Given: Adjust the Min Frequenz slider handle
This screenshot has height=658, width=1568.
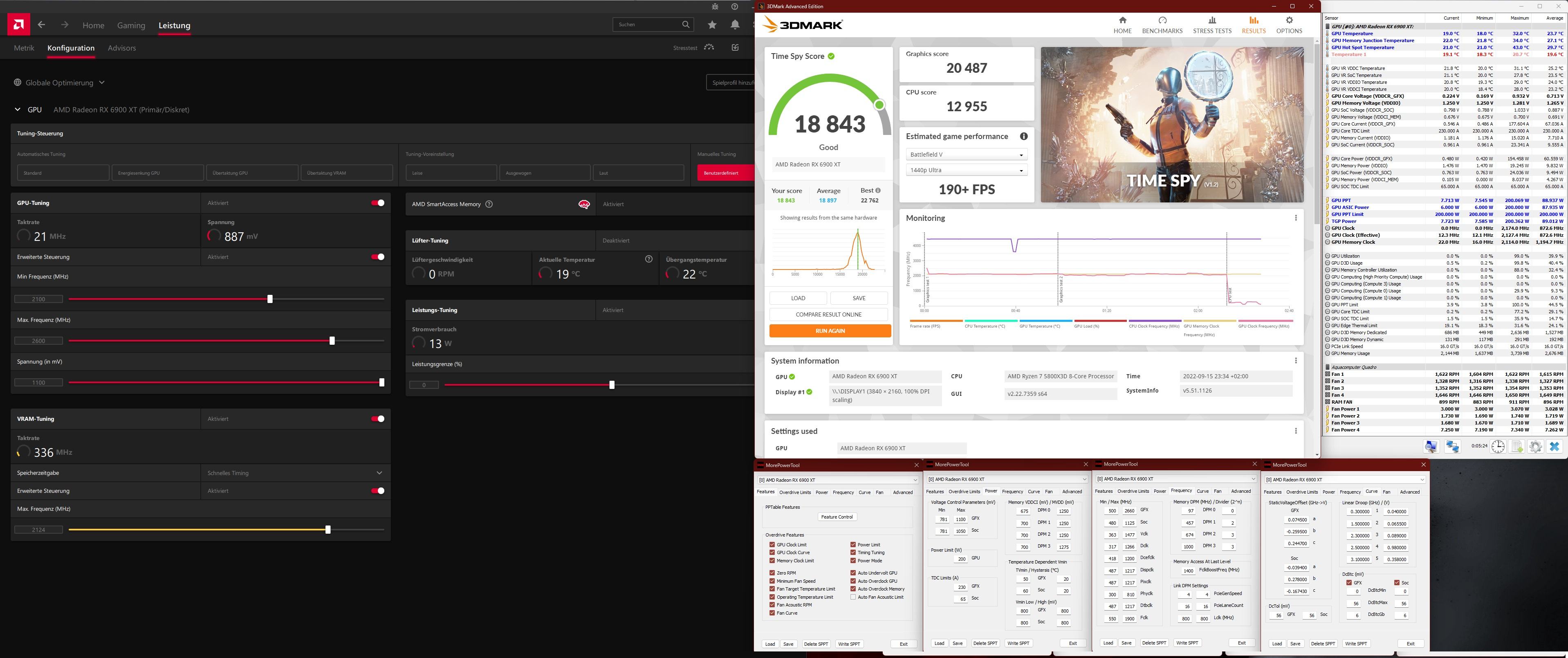Looking at the screenshot, I should tap(270, 299).
